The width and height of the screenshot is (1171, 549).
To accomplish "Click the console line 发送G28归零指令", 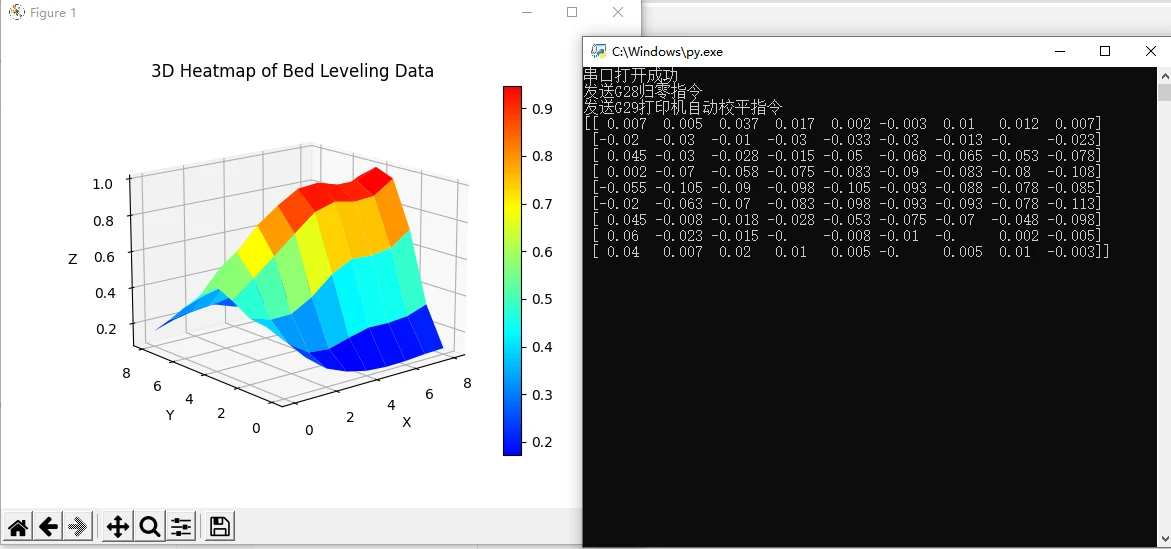I will [643, 91].
